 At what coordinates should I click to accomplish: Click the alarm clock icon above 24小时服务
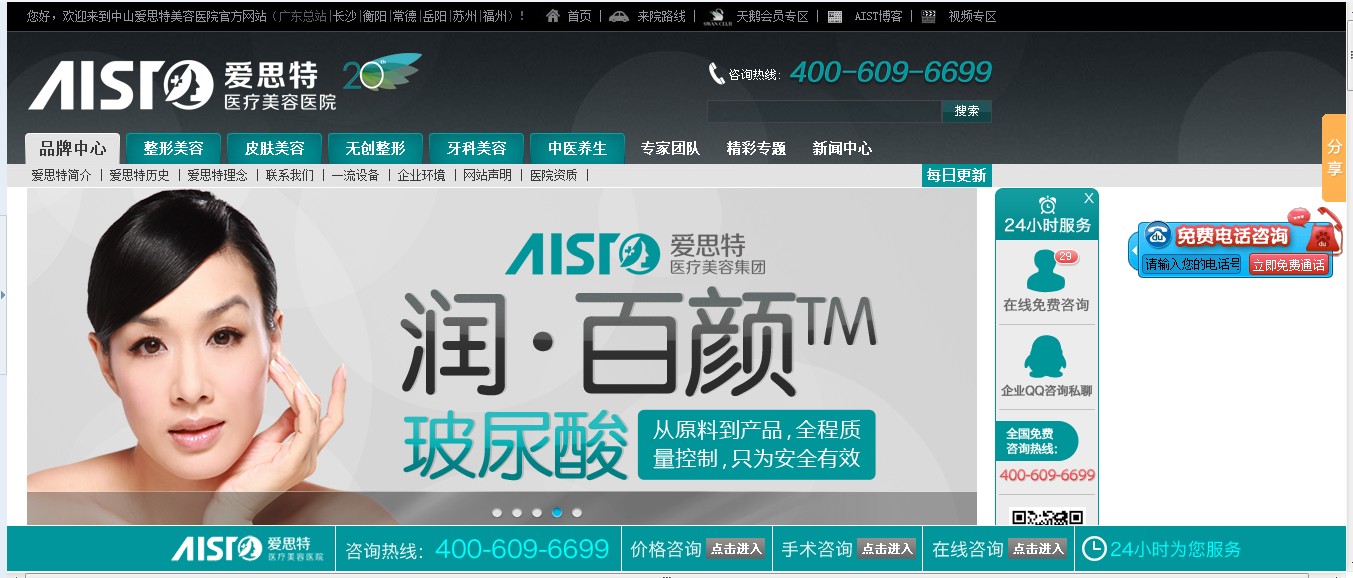(1047, 205)
